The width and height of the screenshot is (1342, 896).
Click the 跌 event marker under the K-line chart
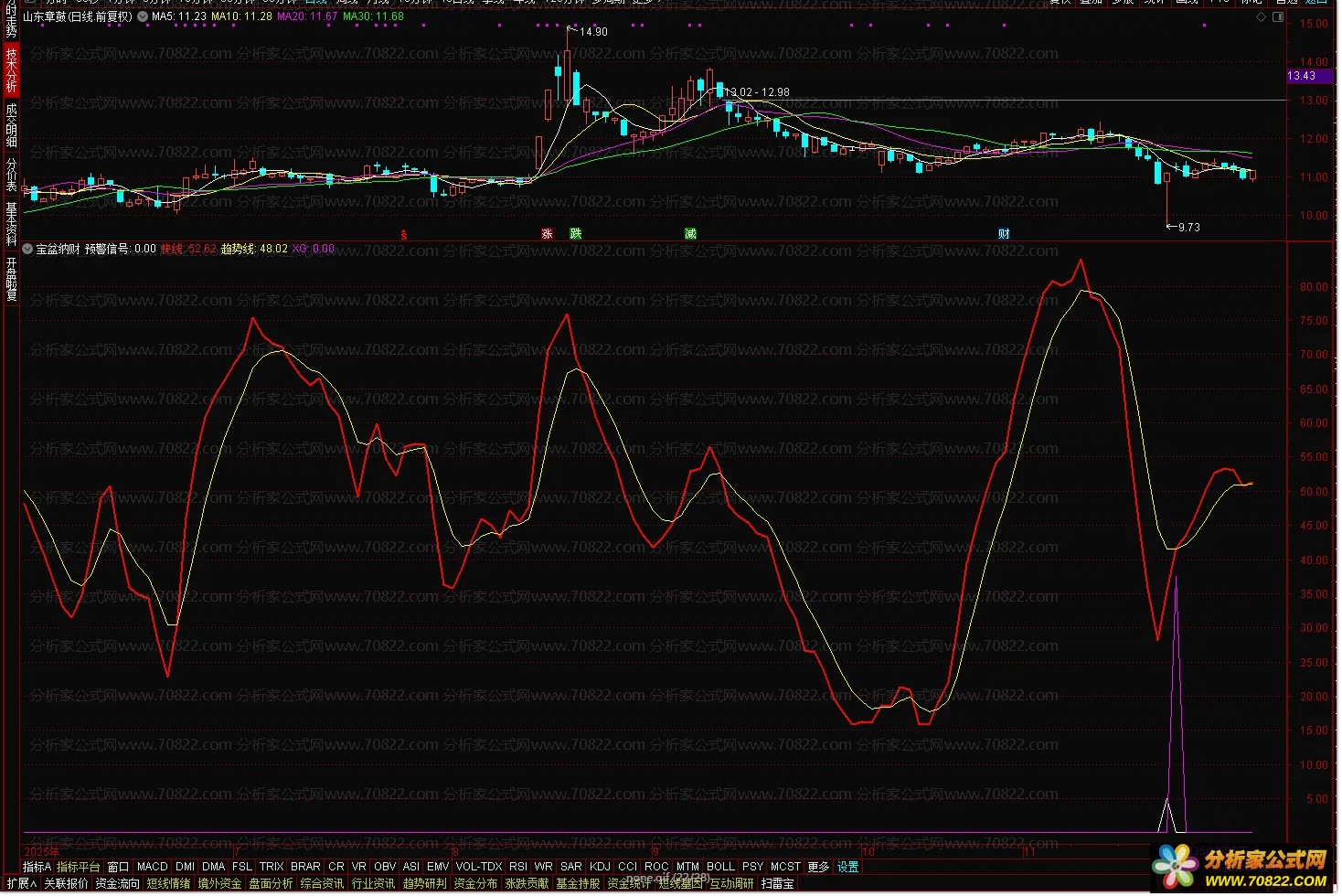click(x=575, y=234)
